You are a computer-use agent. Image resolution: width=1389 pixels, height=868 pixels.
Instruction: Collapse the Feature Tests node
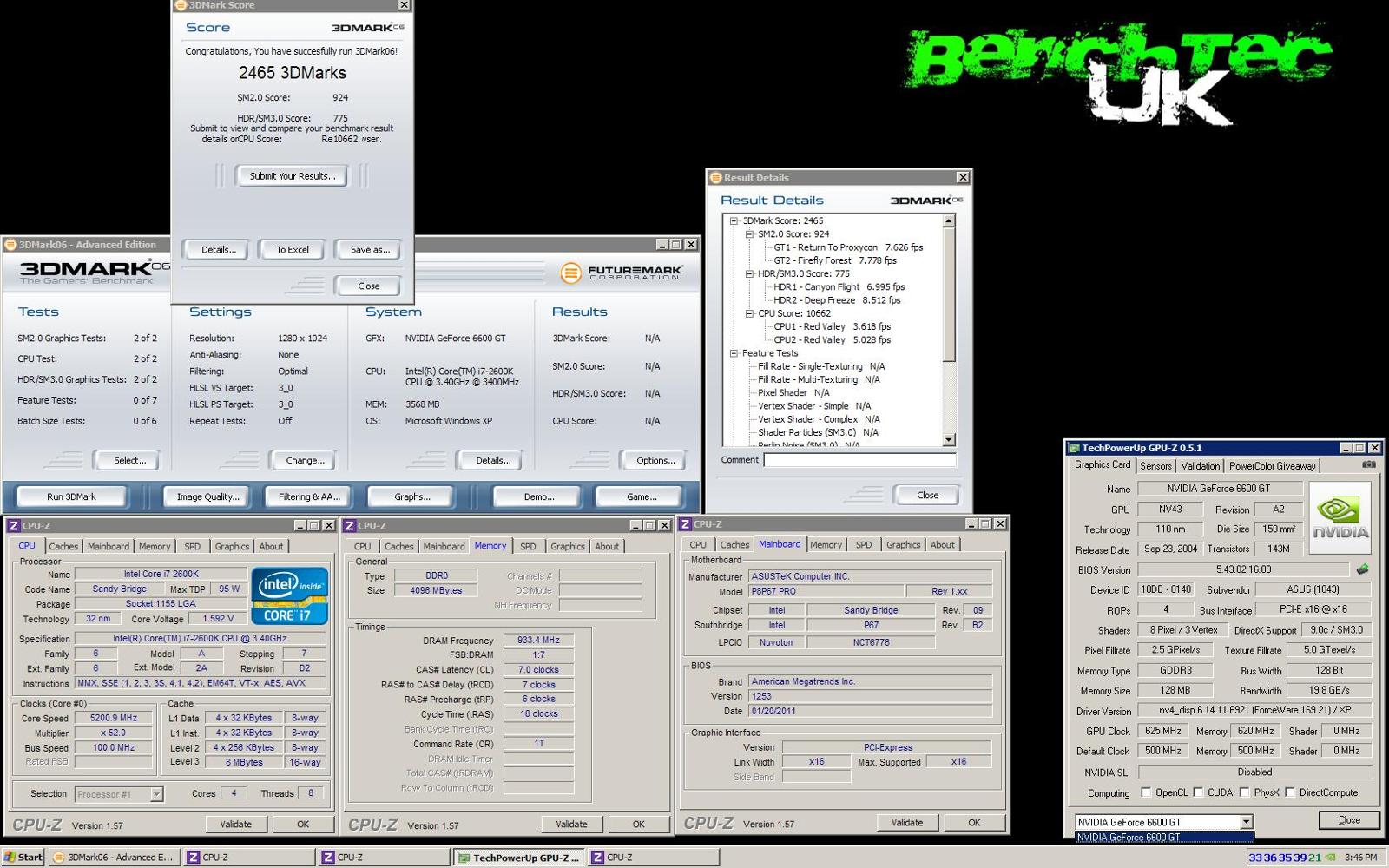click(x=734, y=353)
